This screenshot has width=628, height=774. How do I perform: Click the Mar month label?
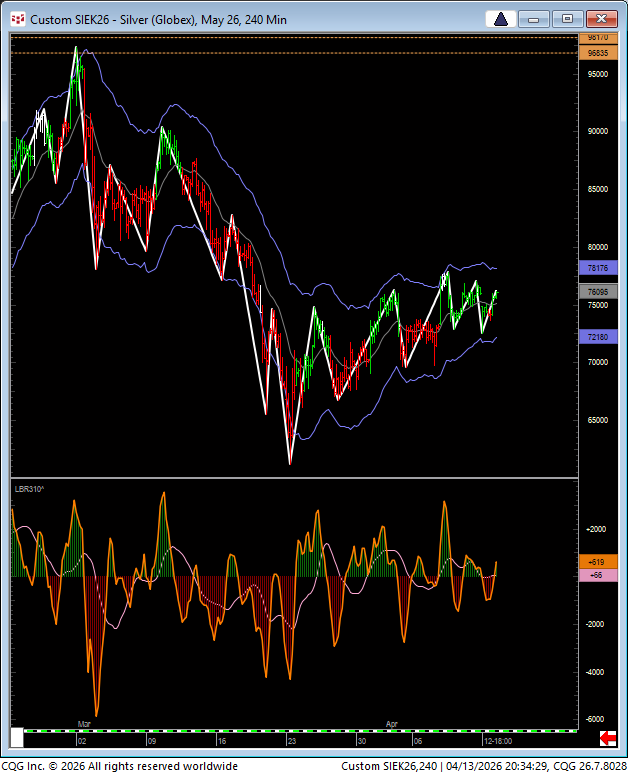click(84, 724)
